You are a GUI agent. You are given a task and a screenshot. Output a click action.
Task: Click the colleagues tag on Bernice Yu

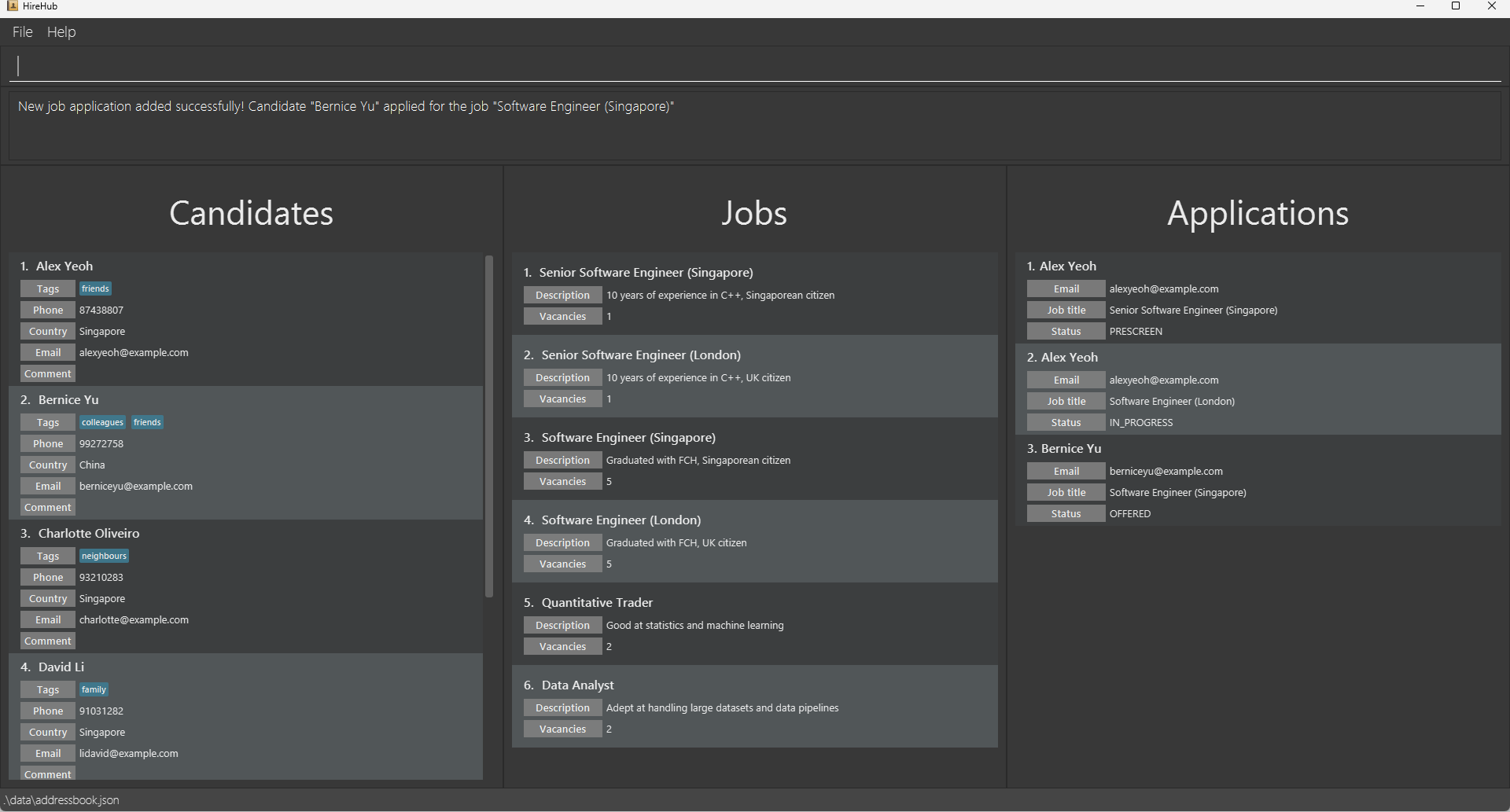[x=103, y=423]
